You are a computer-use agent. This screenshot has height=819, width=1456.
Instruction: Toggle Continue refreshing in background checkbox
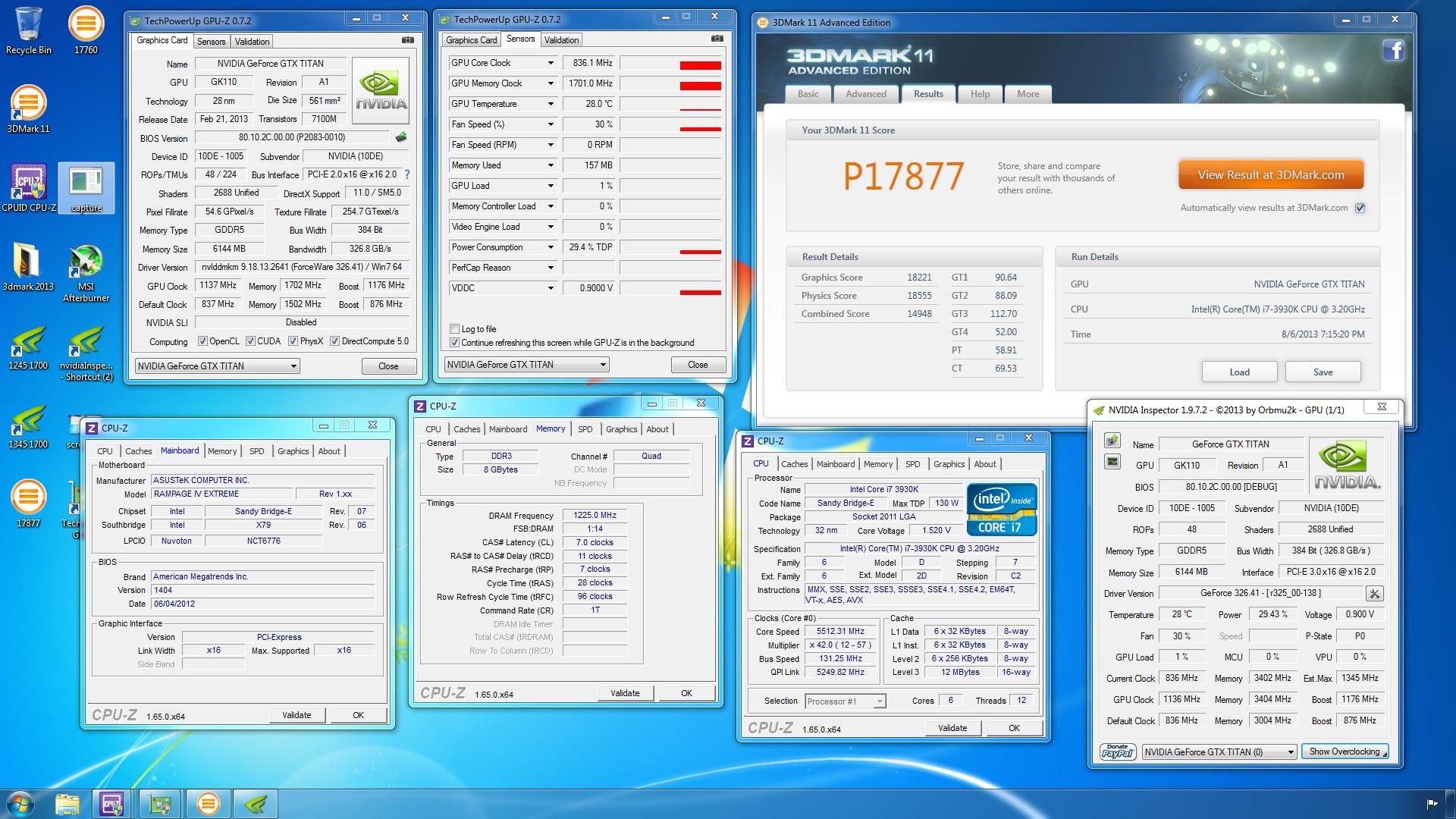pyautogui.click(x=455, y=343)
